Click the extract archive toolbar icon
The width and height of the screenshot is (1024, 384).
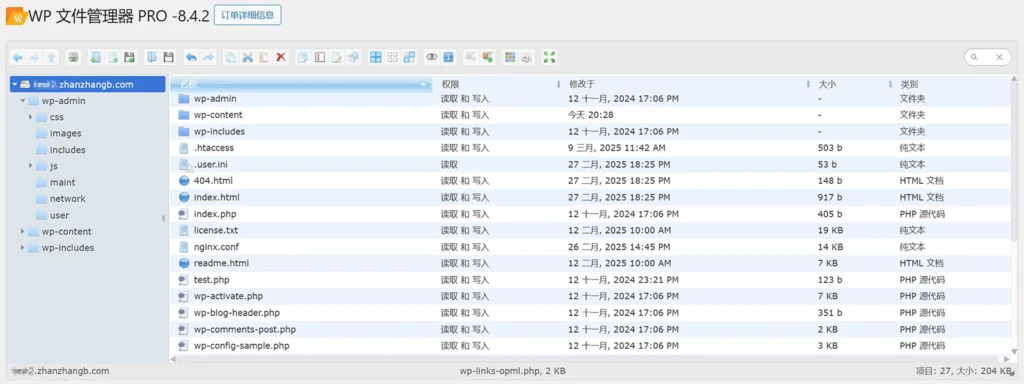point(470,57)
